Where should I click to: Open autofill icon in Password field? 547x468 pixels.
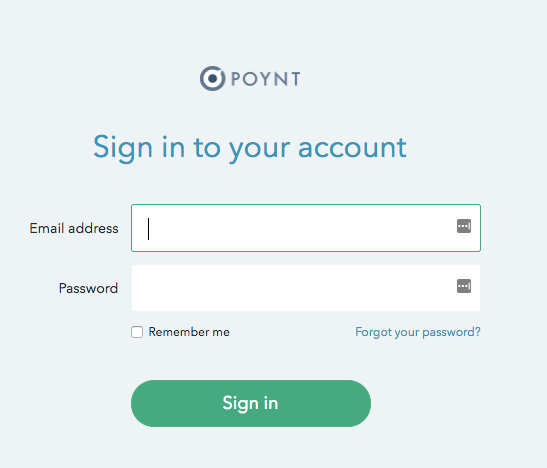coord(464,286)
